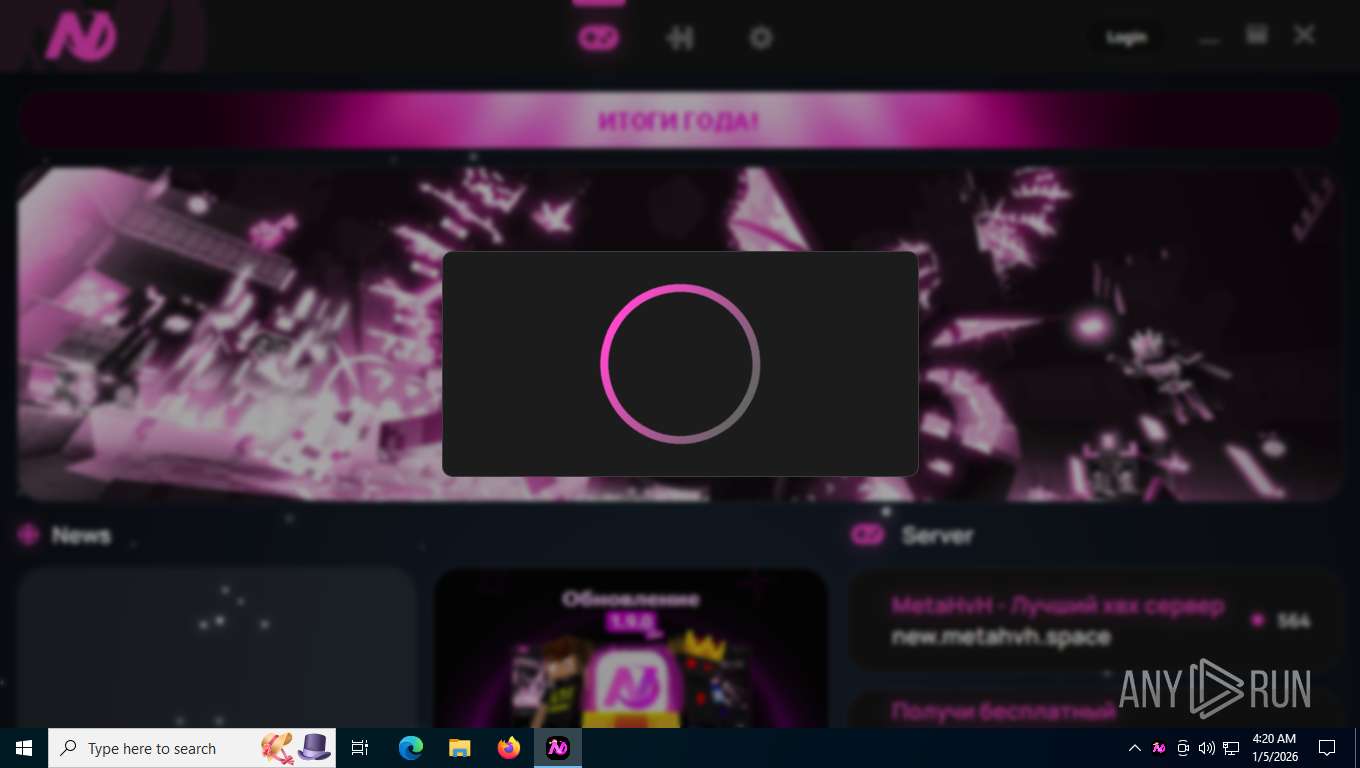Click the News section icon
1360x768 pixels.
click(x=28, y=535)
